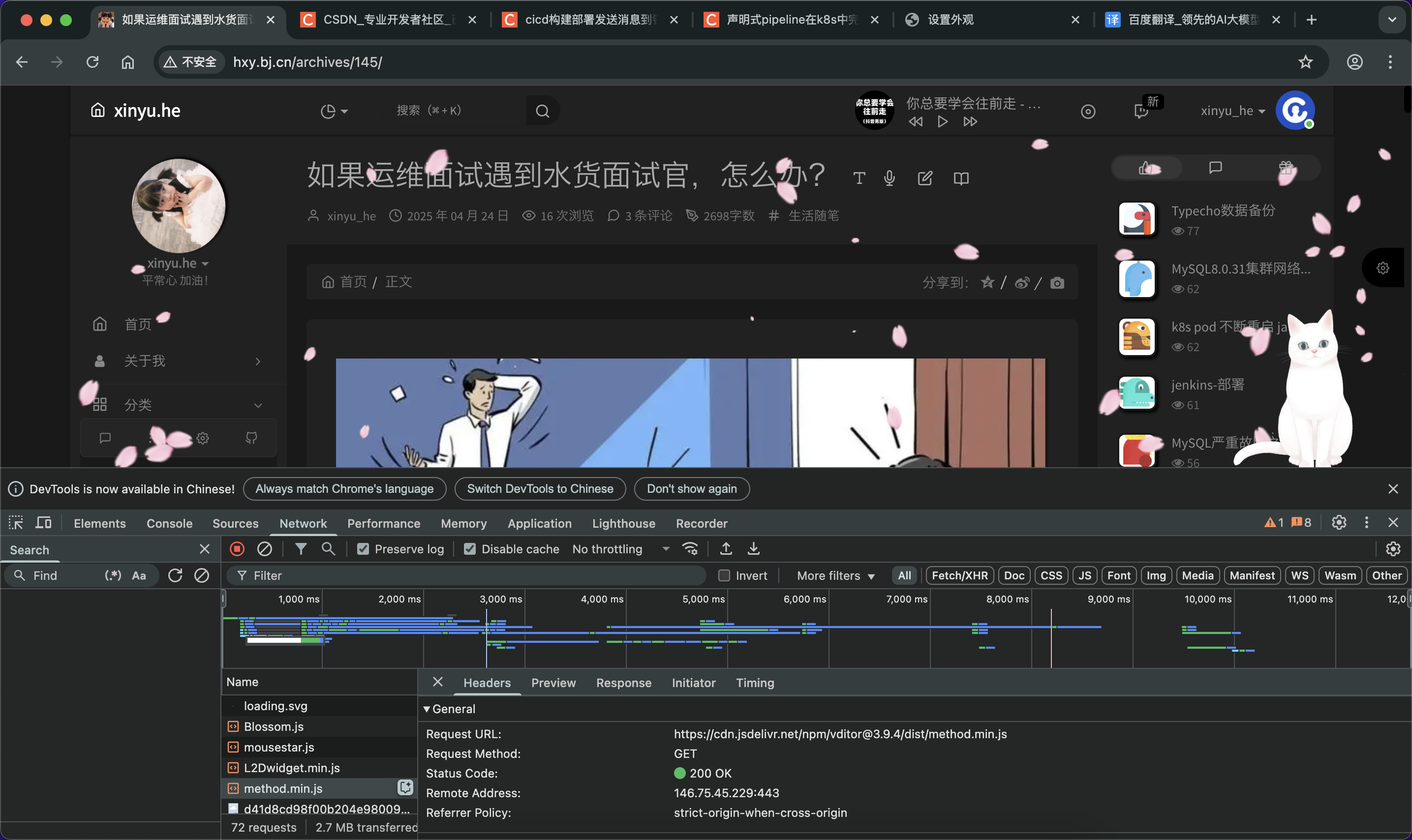Click the refresh search results icon

175,576
